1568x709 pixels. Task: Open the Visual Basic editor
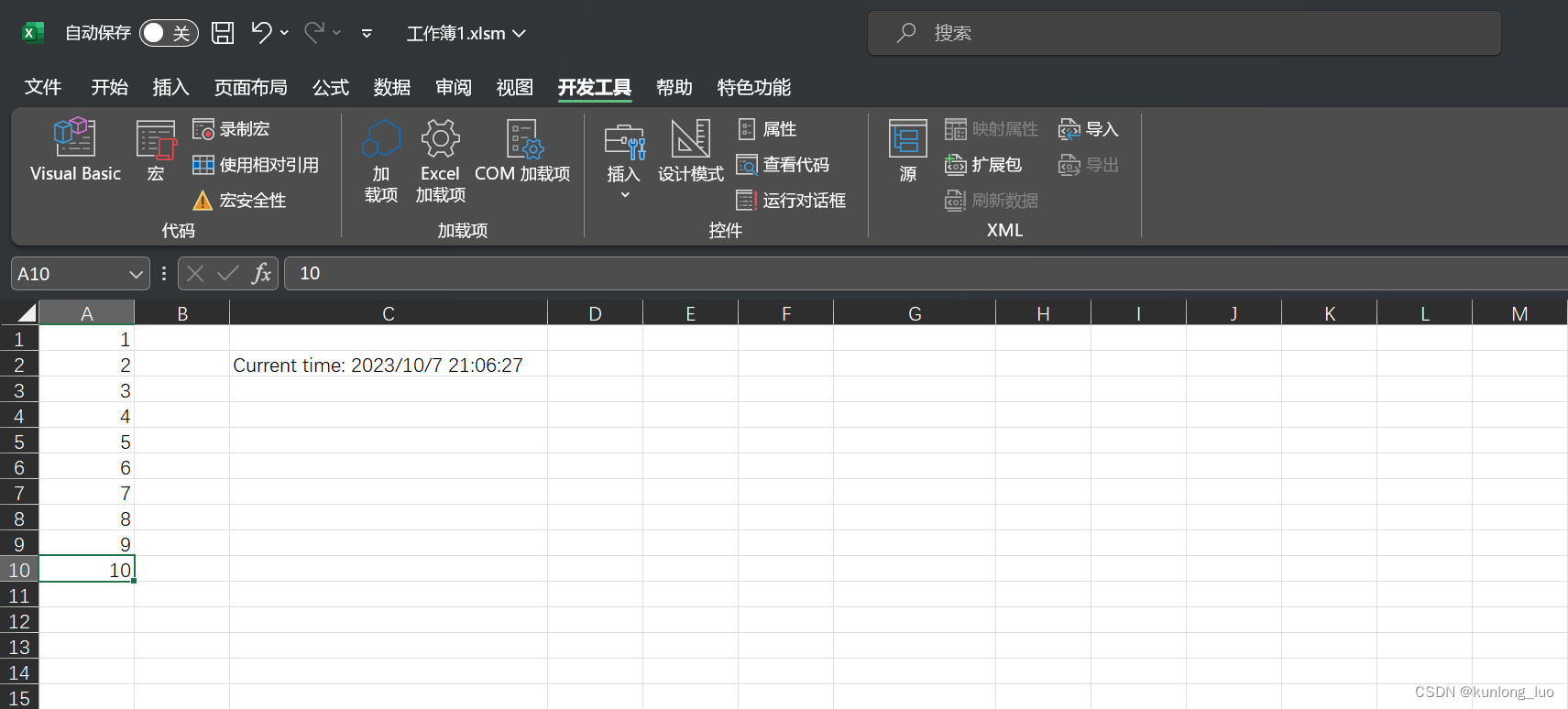point(75,150)
